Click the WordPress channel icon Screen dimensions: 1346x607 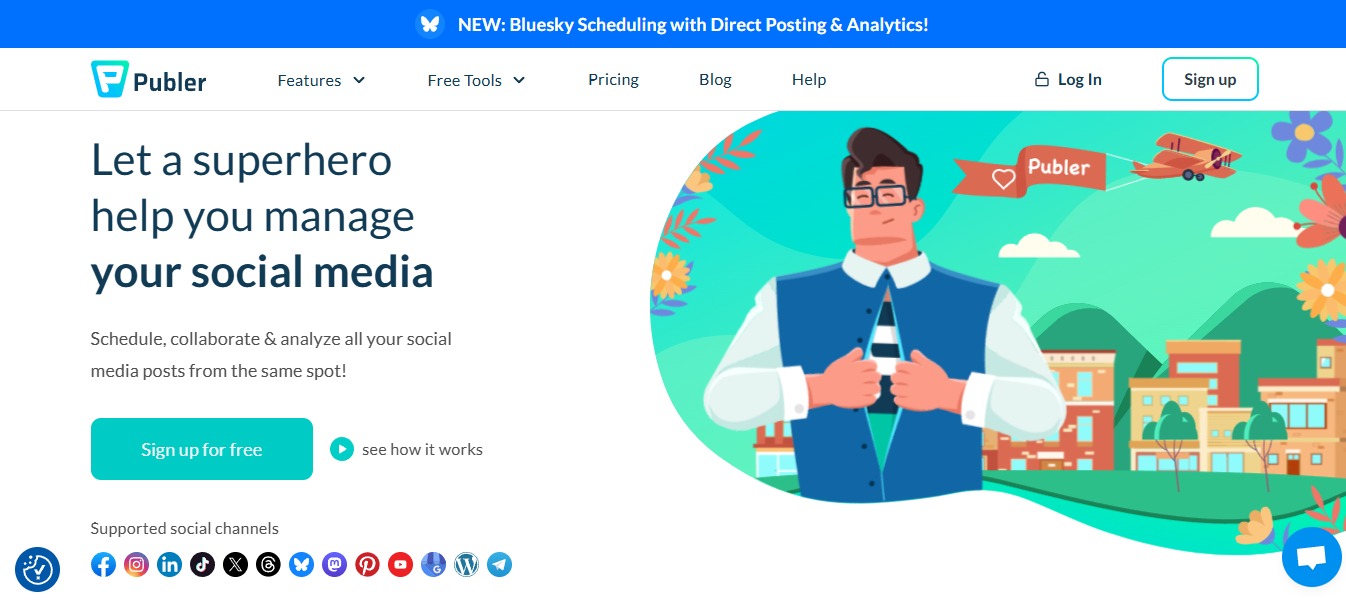(466, 564)
